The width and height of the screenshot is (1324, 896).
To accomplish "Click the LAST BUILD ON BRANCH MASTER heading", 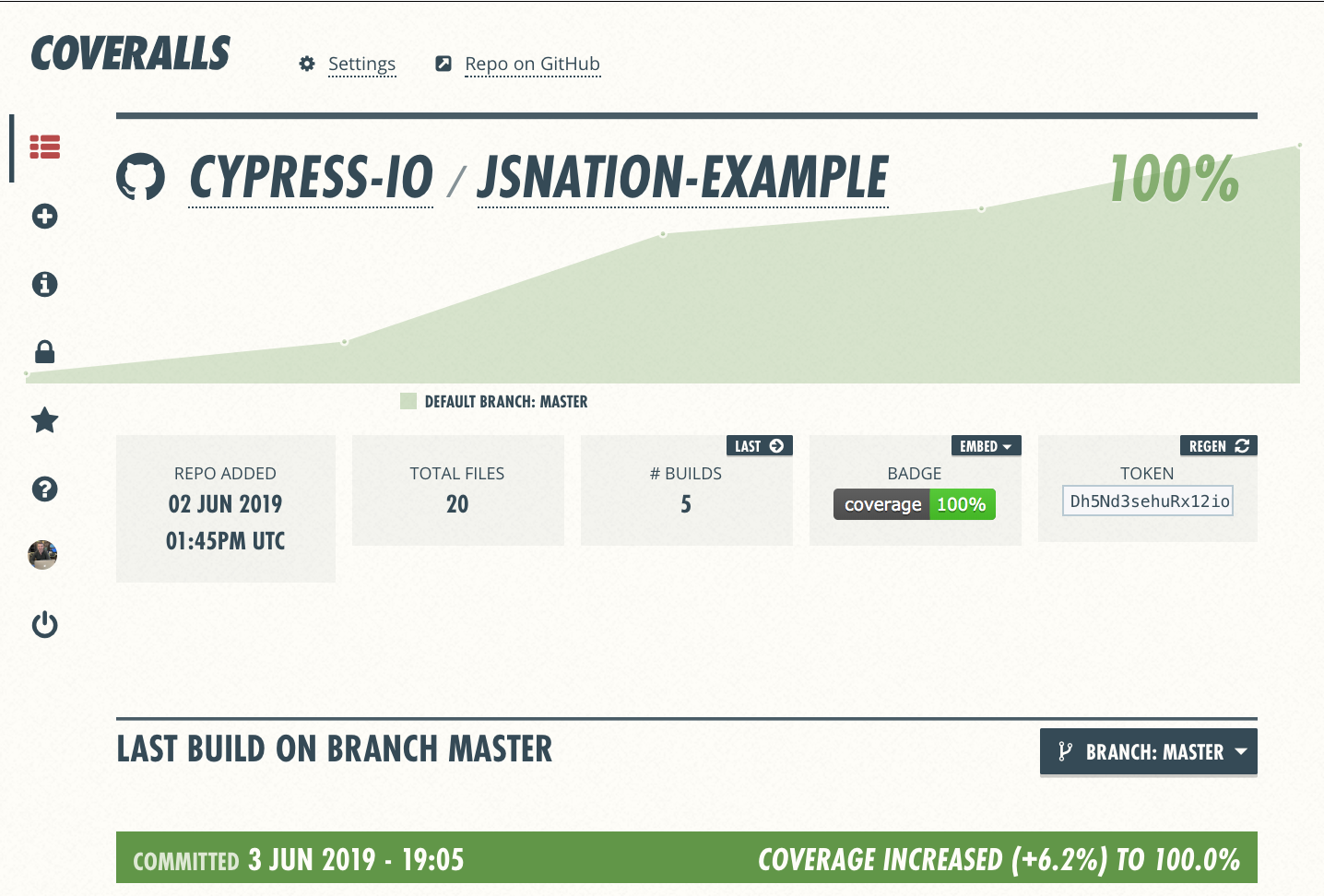I will 335,749.
